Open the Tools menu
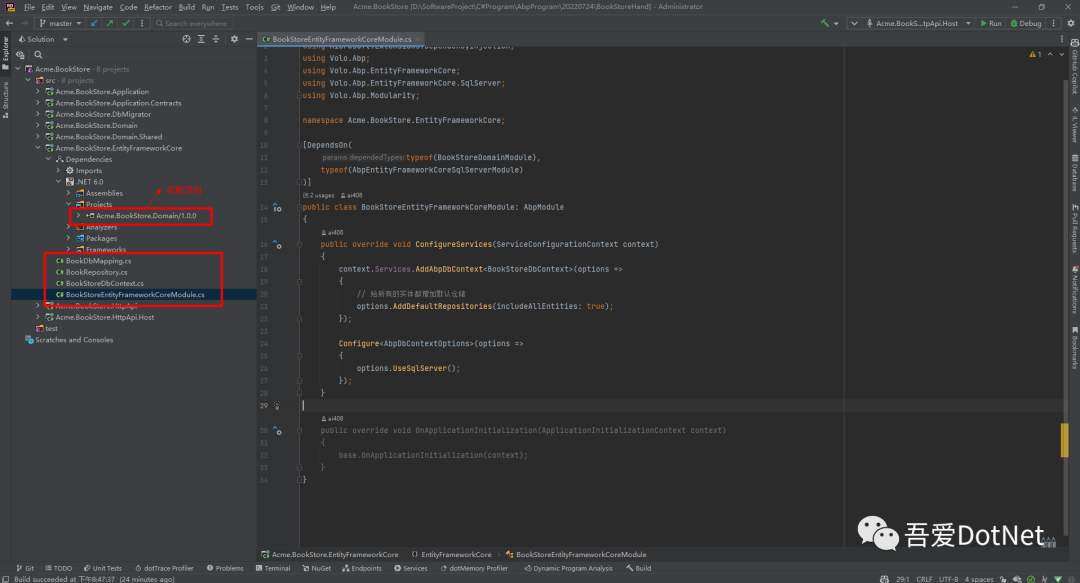 (254, 7)
